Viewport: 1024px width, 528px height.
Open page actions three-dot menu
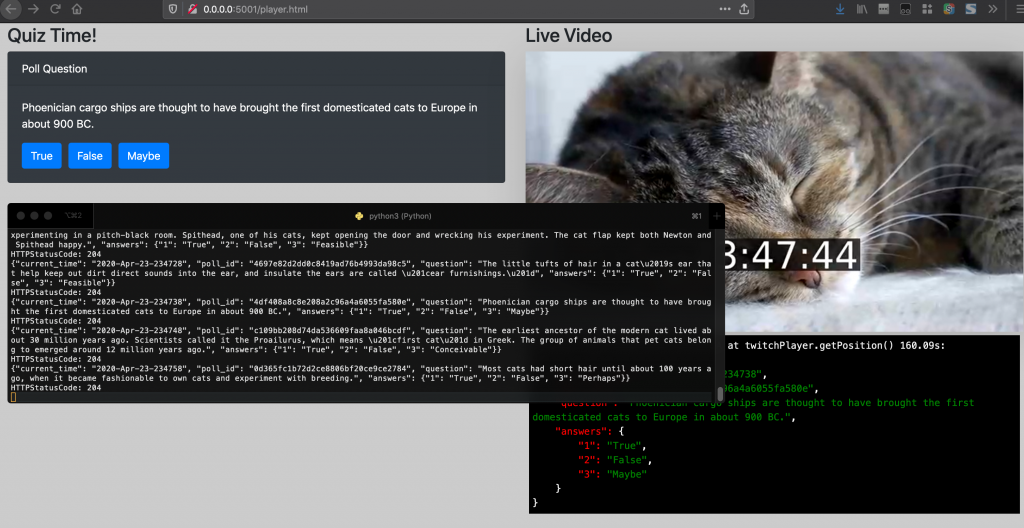pyautogui.click(x=725, y=9)
